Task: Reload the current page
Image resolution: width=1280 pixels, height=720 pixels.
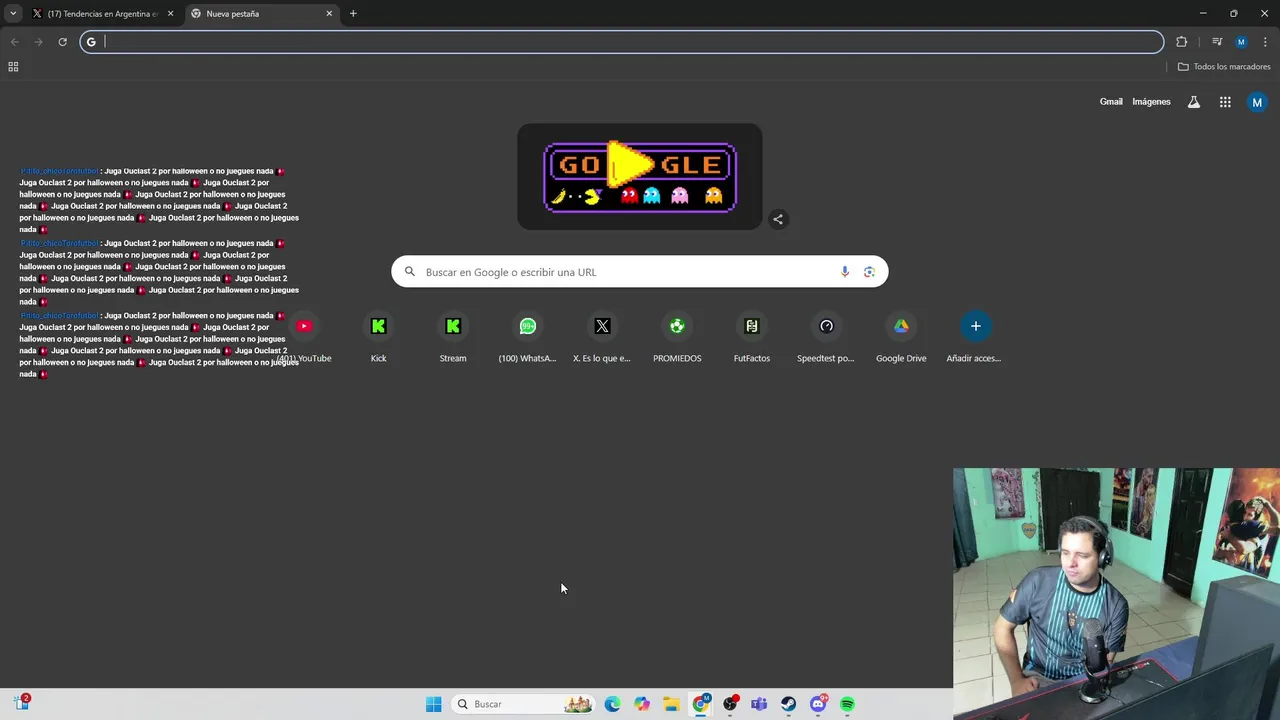Action: (x=62, y=42)
